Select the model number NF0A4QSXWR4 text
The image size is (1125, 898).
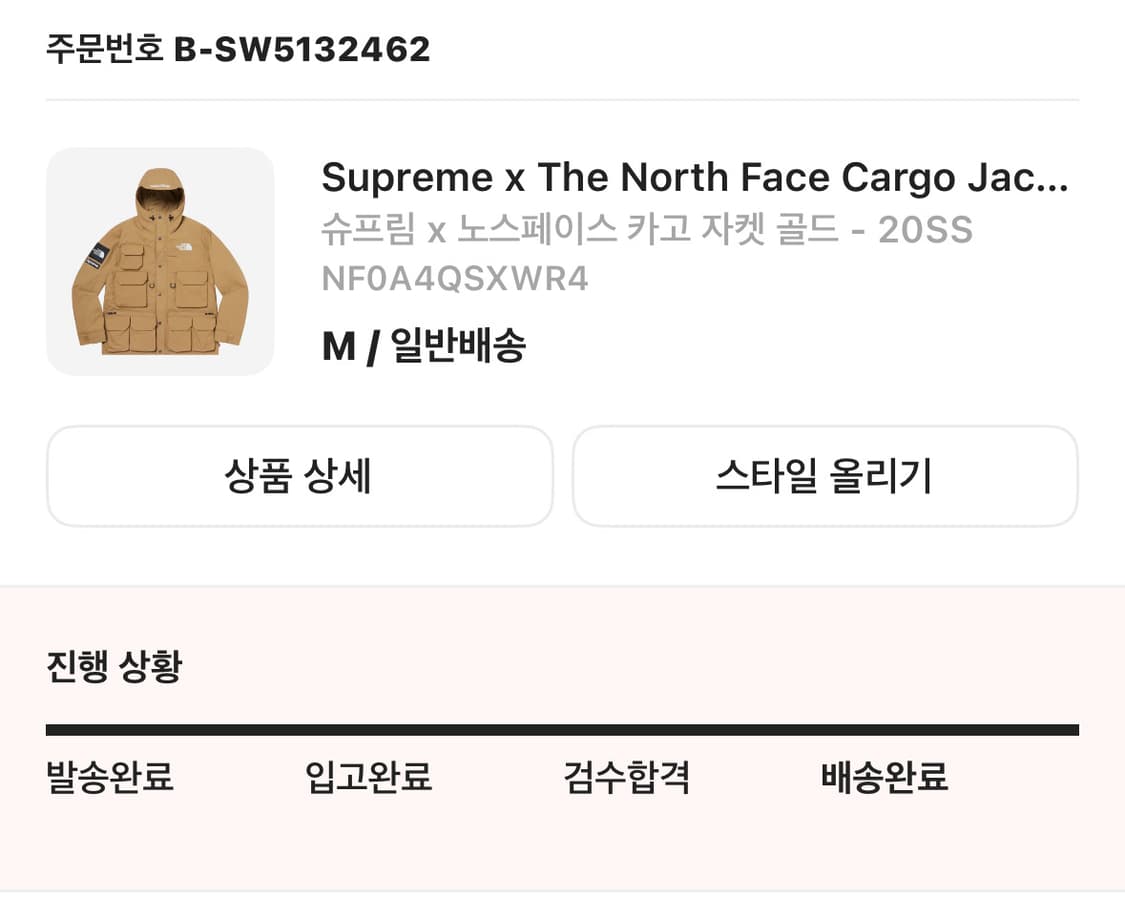click(x=455, y=278)
